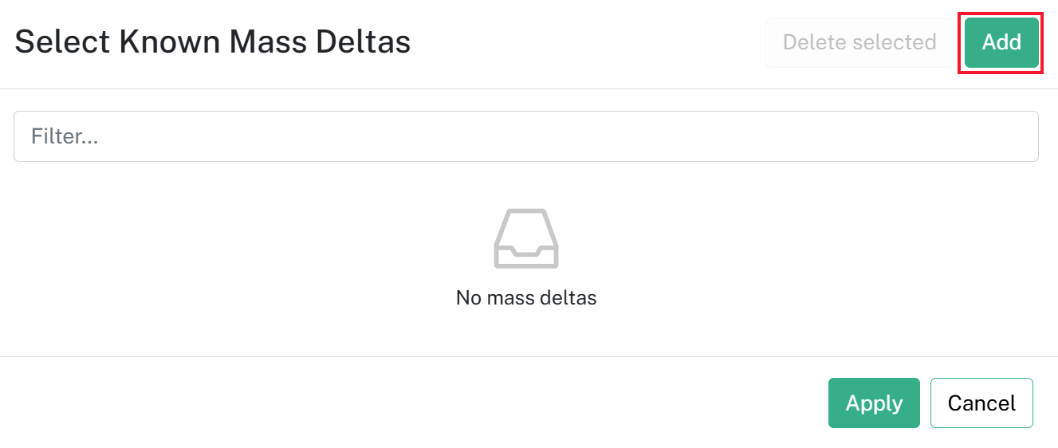Click the empty state placeholder text
The width and height of the screenshot is (1058, 448).
click(x=526, y=298)
